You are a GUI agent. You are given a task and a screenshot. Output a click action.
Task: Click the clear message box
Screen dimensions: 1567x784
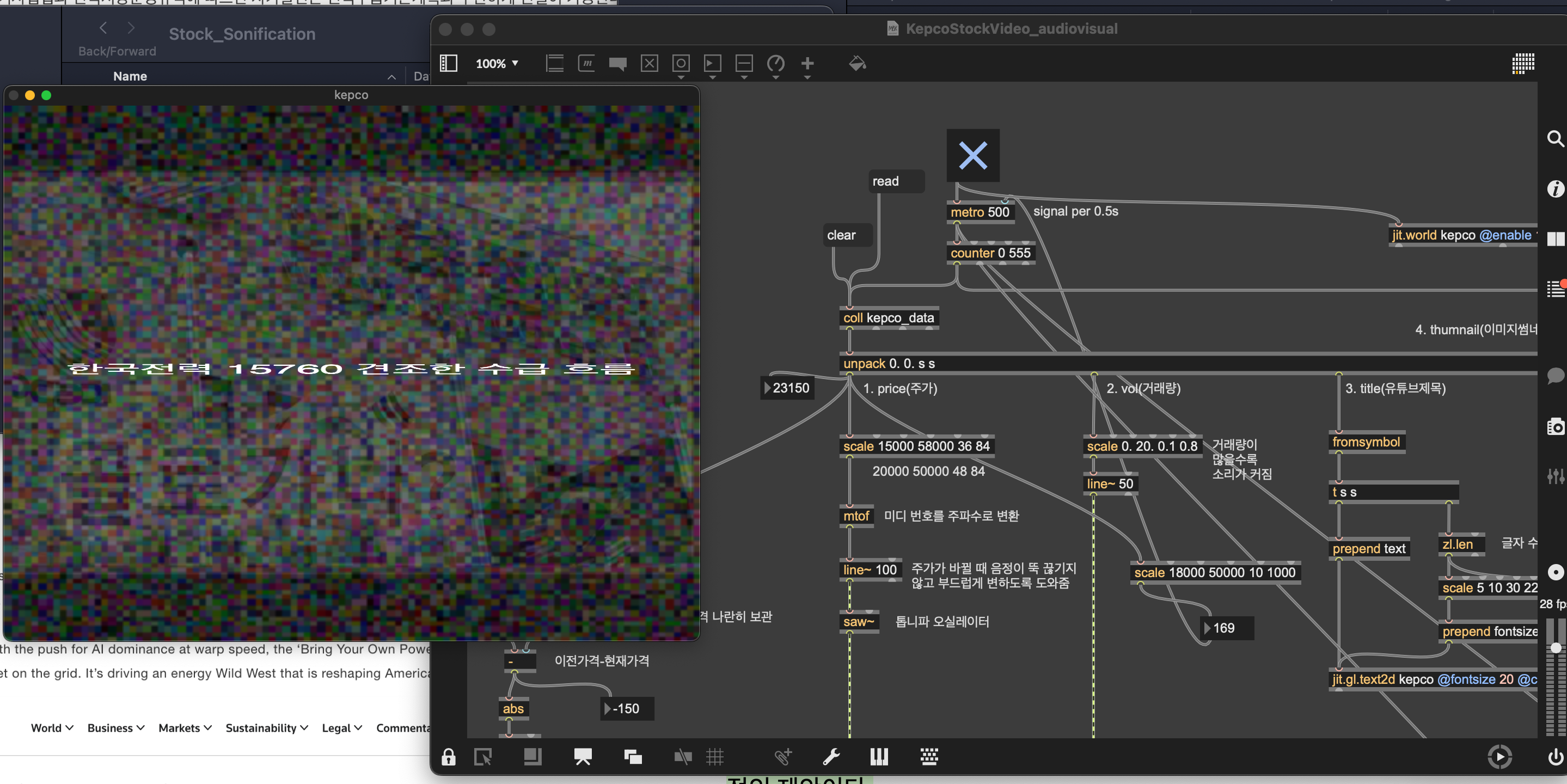coord(846,235)
